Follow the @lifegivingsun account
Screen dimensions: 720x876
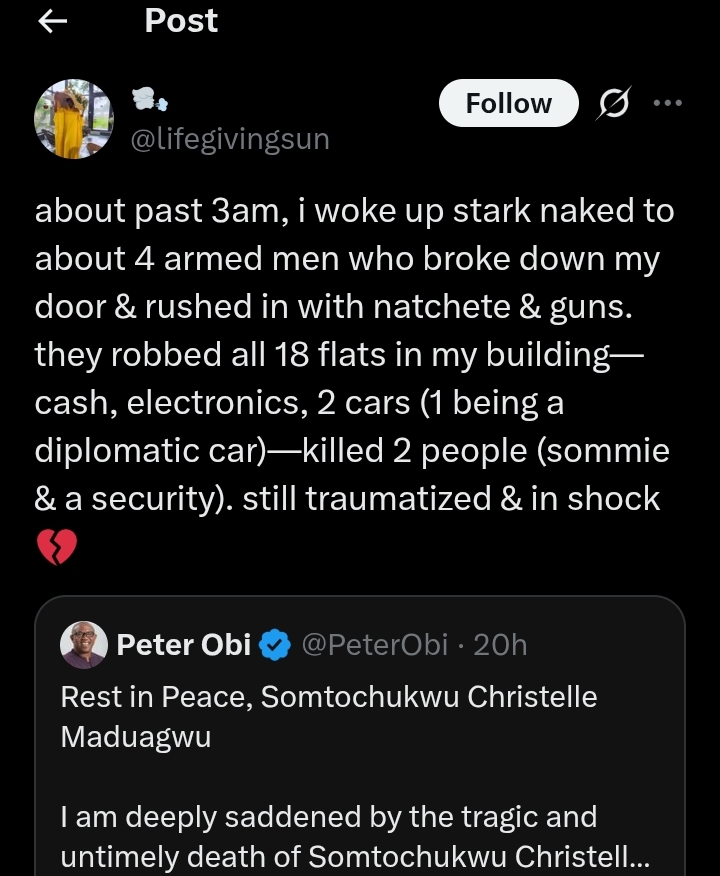click(x=509, y=103)
